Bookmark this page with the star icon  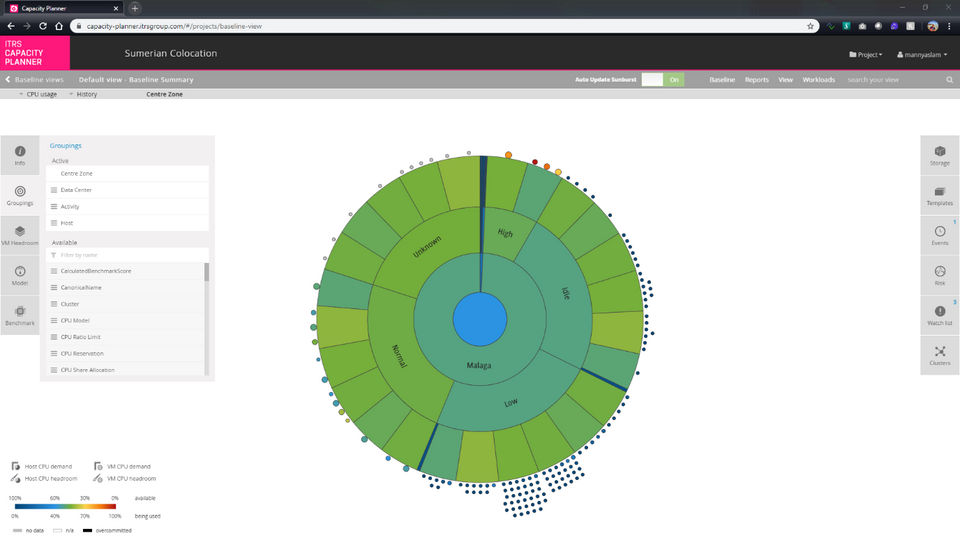tap(810, 26)
